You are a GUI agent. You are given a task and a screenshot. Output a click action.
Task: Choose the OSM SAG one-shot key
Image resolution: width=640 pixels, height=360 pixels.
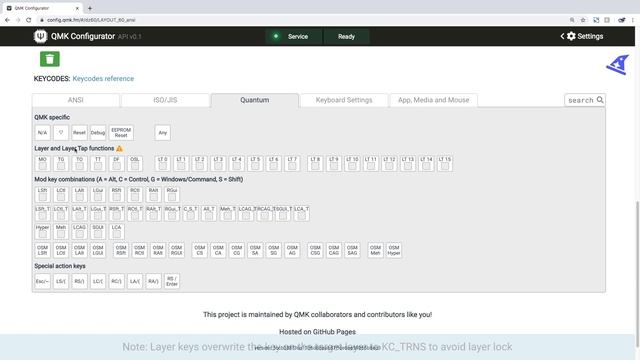(x=352, y=250)
